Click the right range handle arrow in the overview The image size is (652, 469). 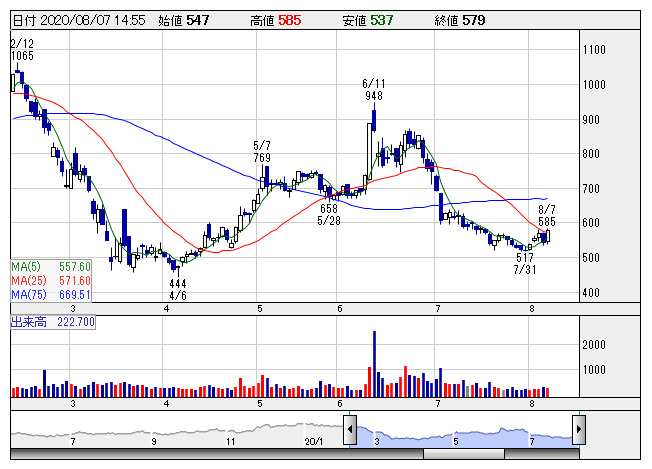(578, 431)
